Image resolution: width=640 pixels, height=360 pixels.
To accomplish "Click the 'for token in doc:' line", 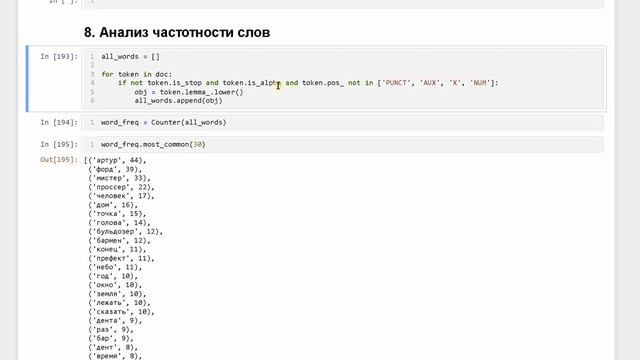I will (x=137, y=74).
